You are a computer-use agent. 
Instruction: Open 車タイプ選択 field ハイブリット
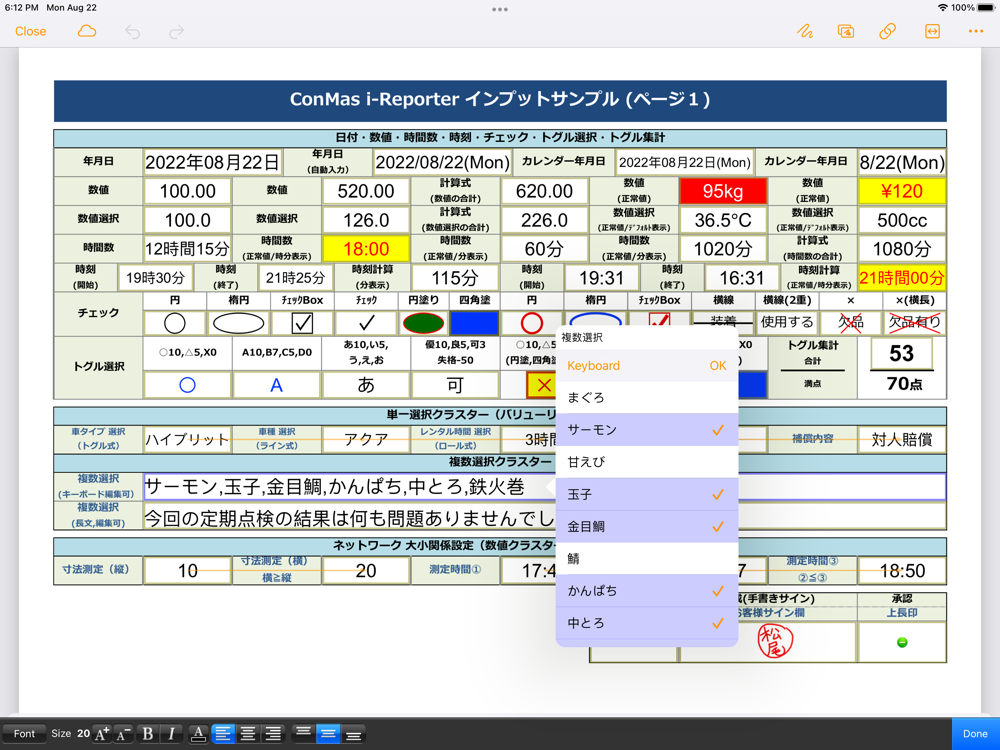pos(188,439)
